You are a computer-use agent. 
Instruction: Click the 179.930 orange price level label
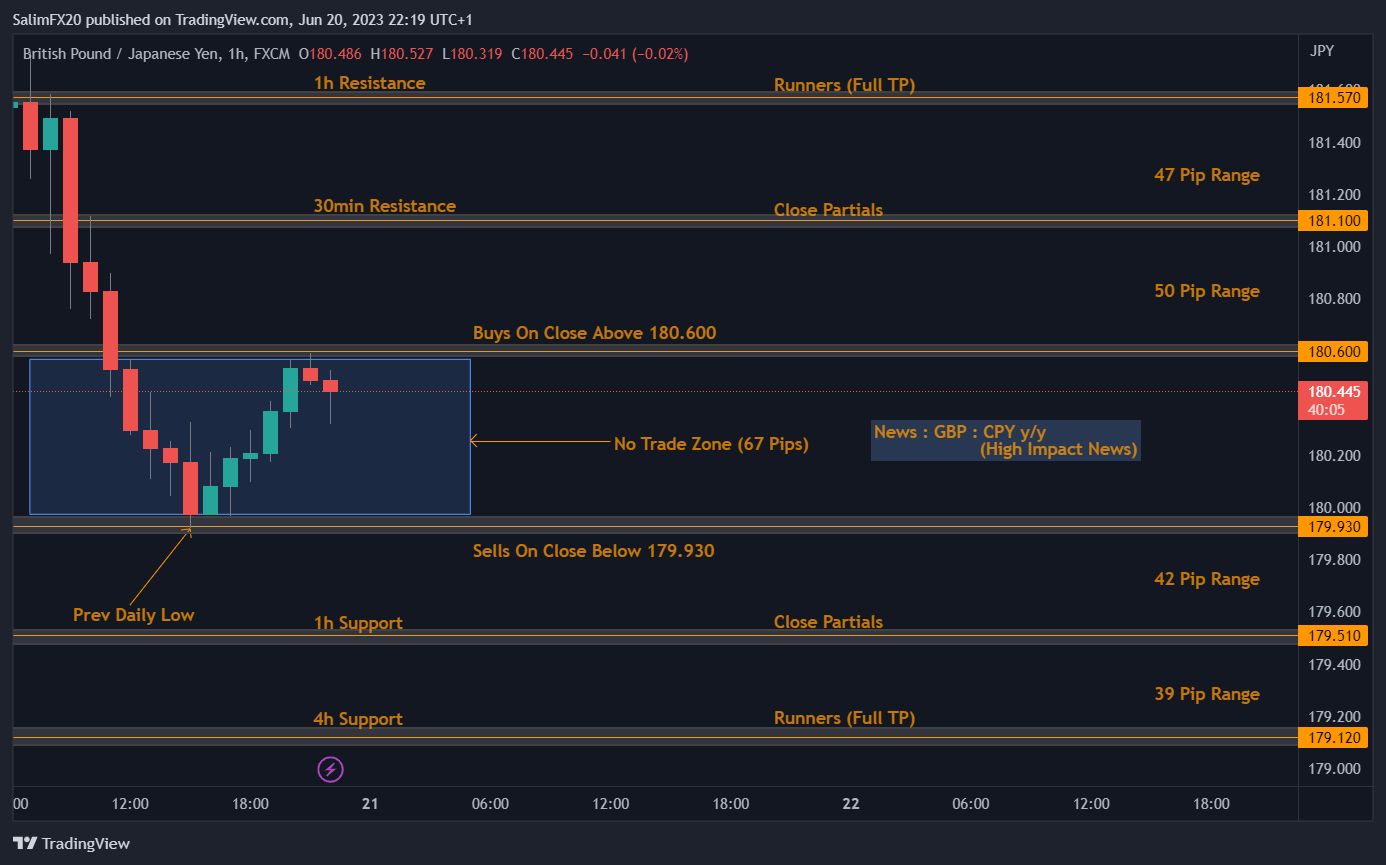point(1335,526)
